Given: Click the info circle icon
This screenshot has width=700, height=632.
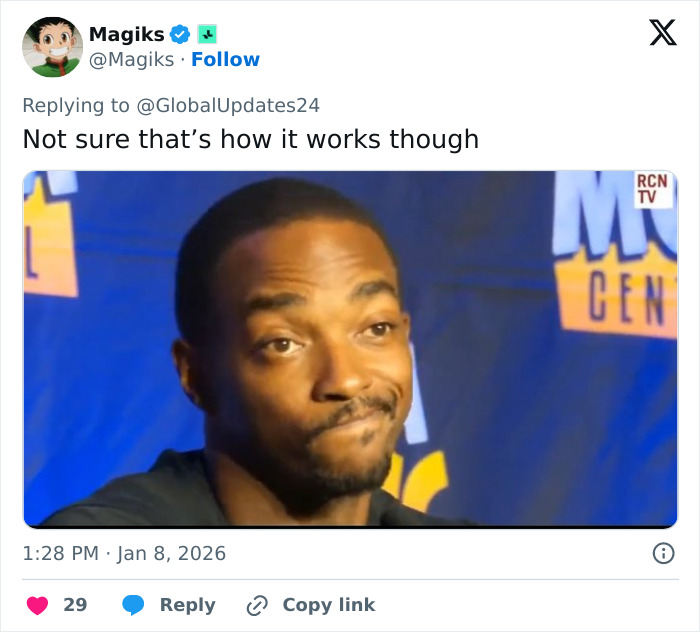Looking at the screenshot, I should coord(662,553).
